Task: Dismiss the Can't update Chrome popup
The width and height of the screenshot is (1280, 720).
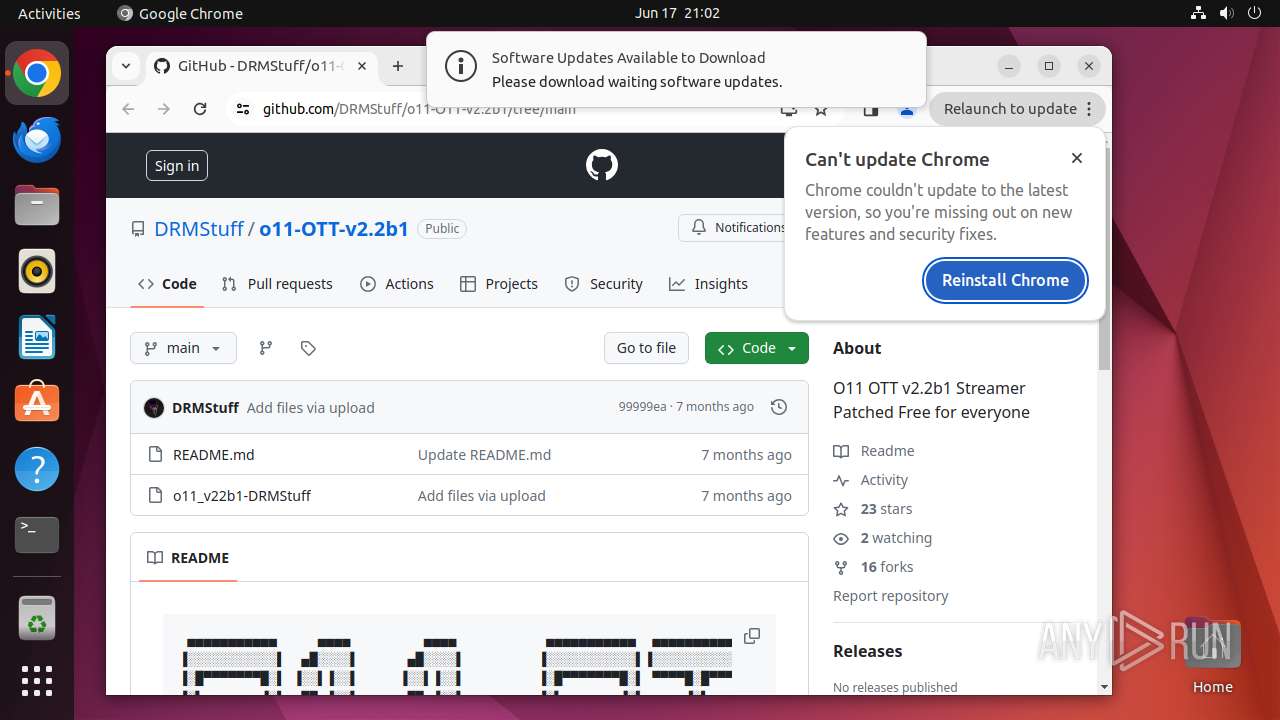Action: 1077,158
